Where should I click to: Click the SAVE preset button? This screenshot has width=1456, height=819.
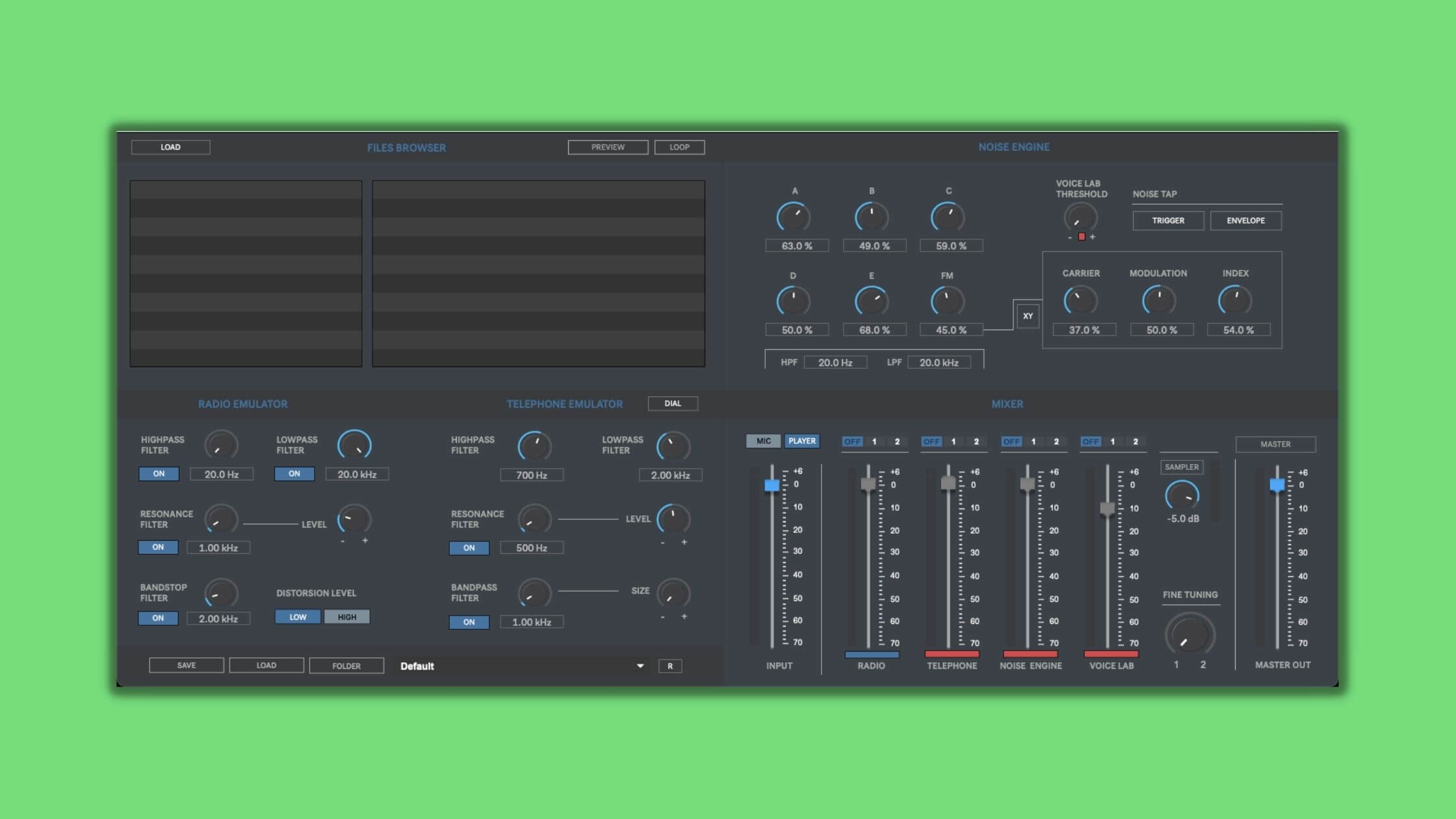coord(187,665)
